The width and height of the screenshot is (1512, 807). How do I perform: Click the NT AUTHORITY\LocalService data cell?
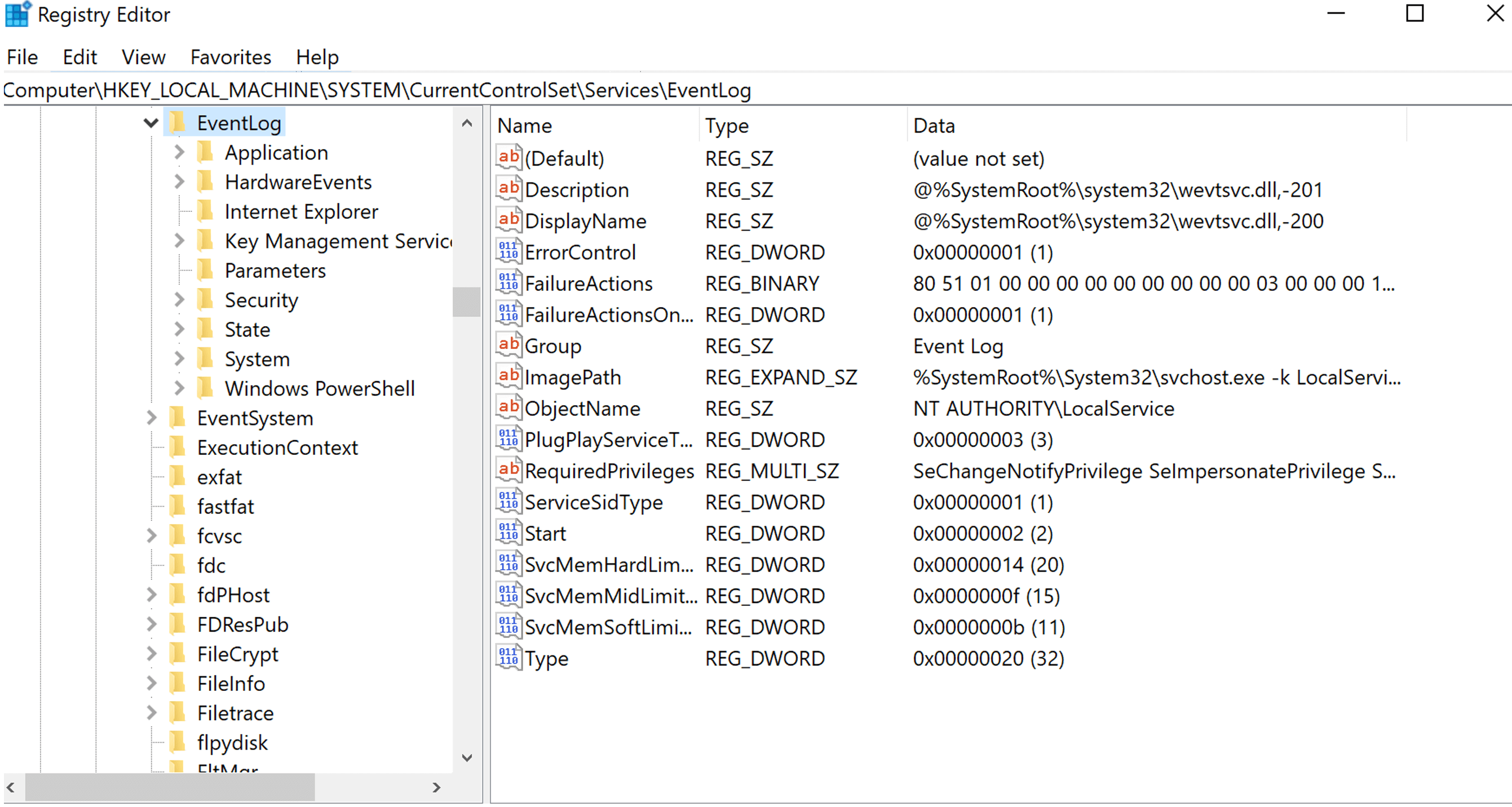tap(1044, 408)
